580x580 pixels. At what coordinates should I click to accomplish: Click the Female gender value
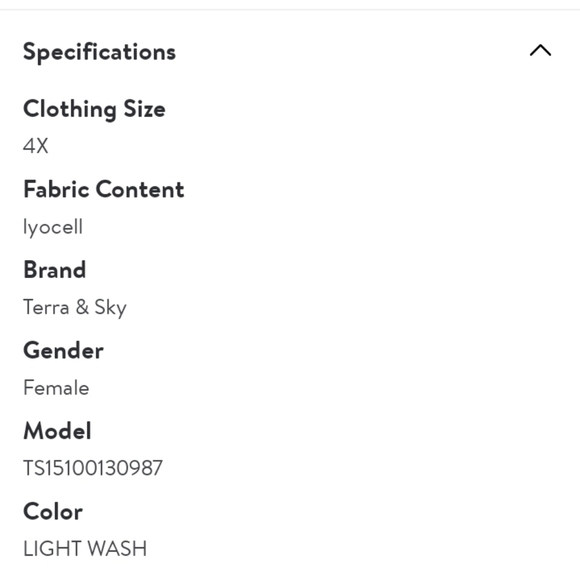56,388
